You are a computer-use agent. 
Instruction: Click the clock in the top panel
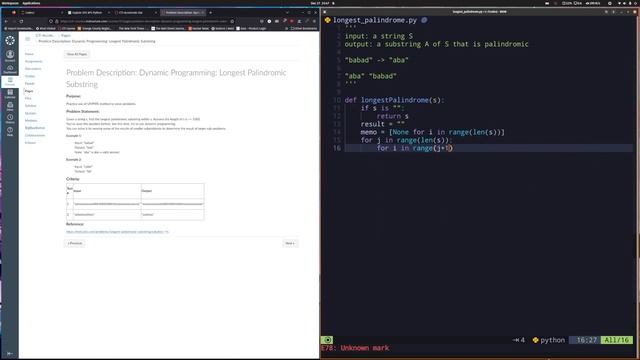pyautogui.click(x=320, y=3)
